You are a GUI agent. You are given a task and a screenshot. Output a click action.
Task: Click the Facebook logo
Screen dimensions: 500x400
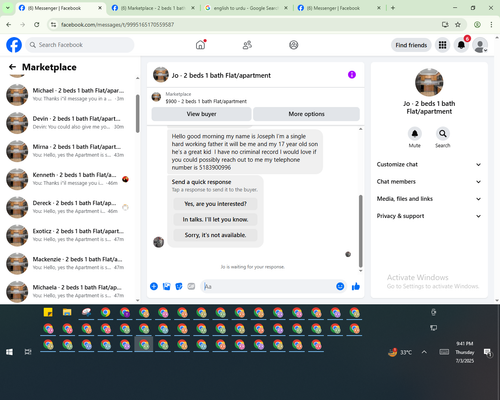click(x=14, y=45)
